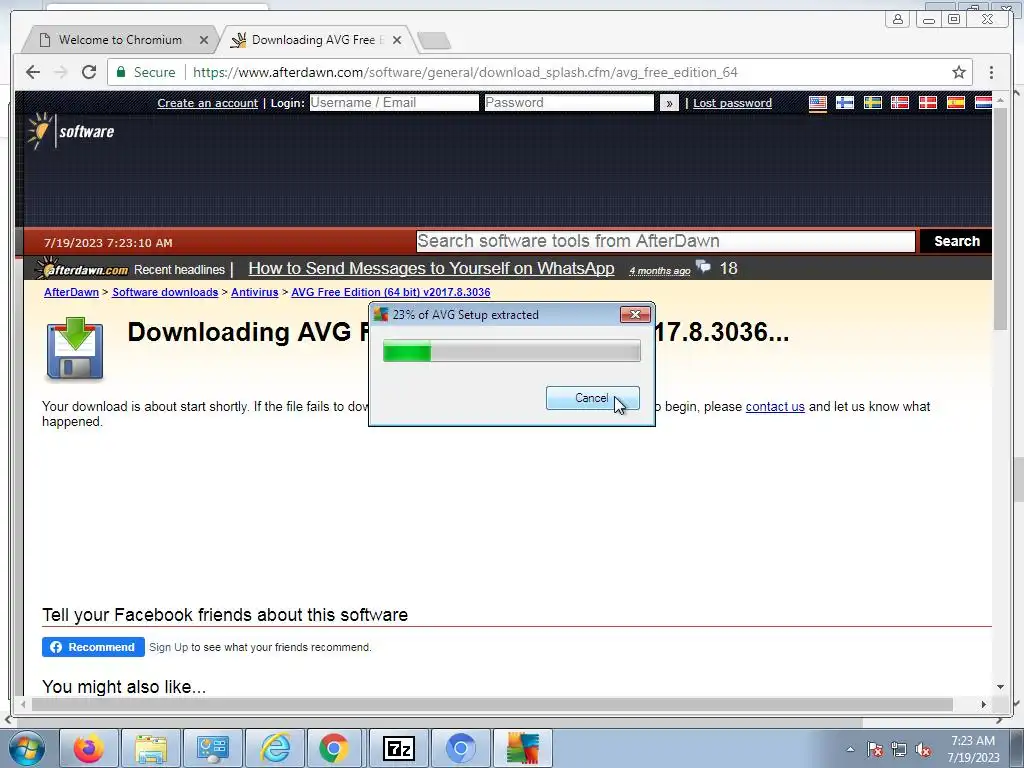The height and width of the screenshot is (768, 1024).
Task: Click the network tray icon
Action: click(899, 749)
